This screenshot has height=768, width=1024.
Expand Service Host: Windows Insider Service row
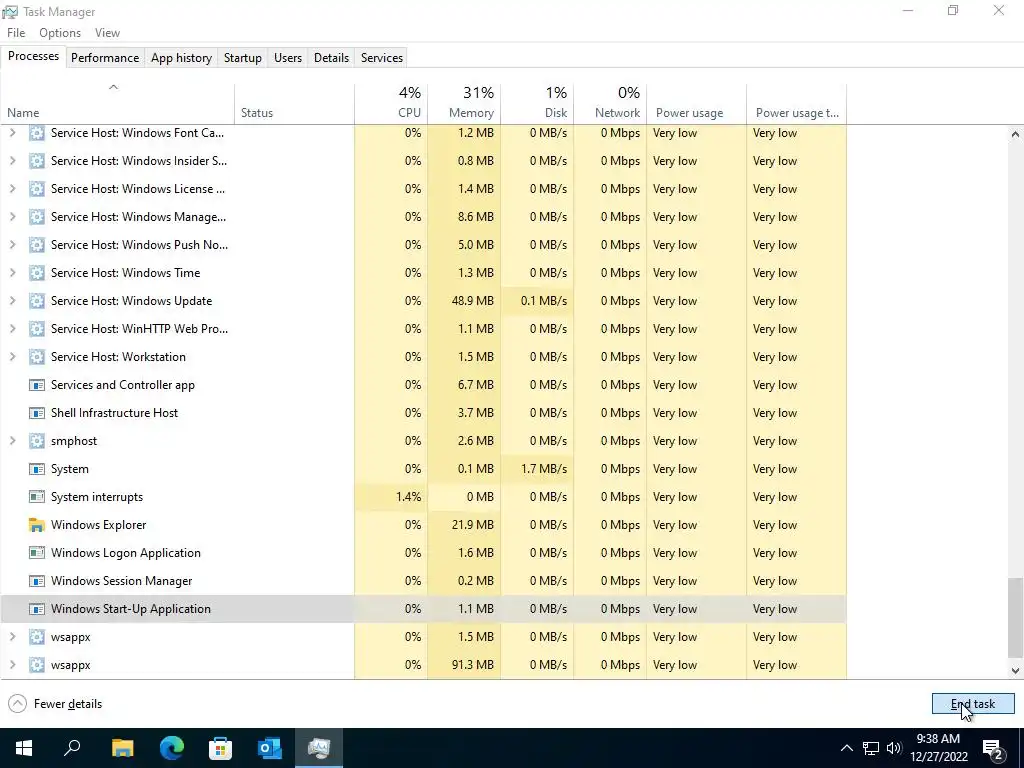tap(12, 161)
